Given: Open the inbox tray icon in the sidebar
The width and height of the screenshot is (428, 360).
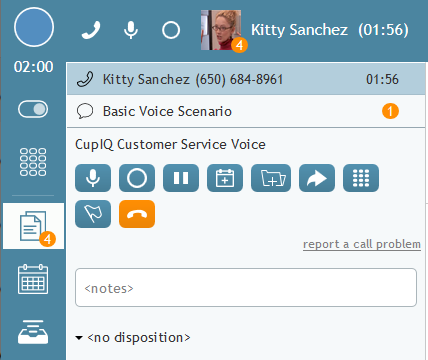Looking at the screenshot, I should (33, 332).
